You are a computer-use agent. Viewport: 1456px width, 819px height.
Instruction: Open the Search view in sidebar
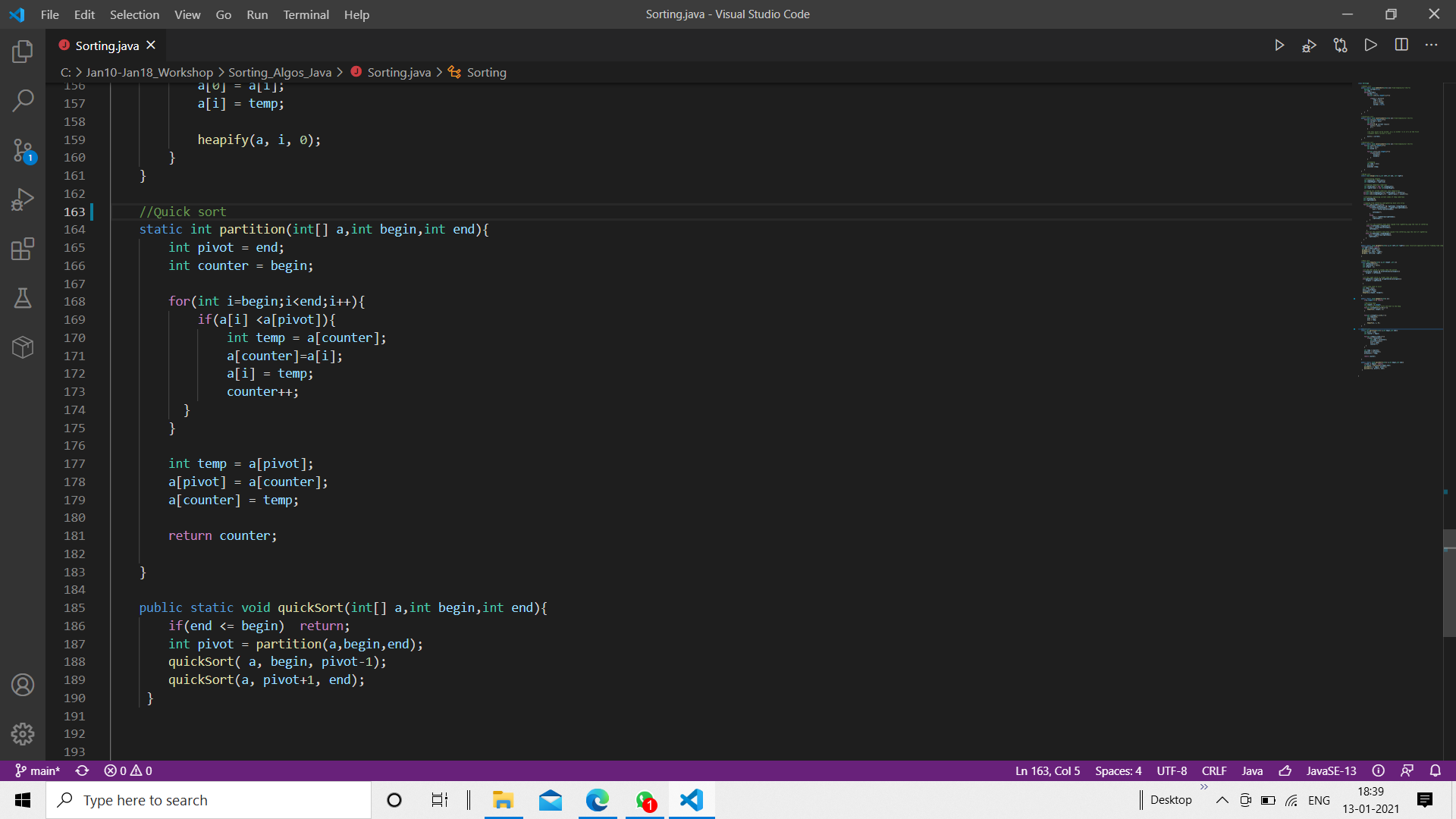23,100
